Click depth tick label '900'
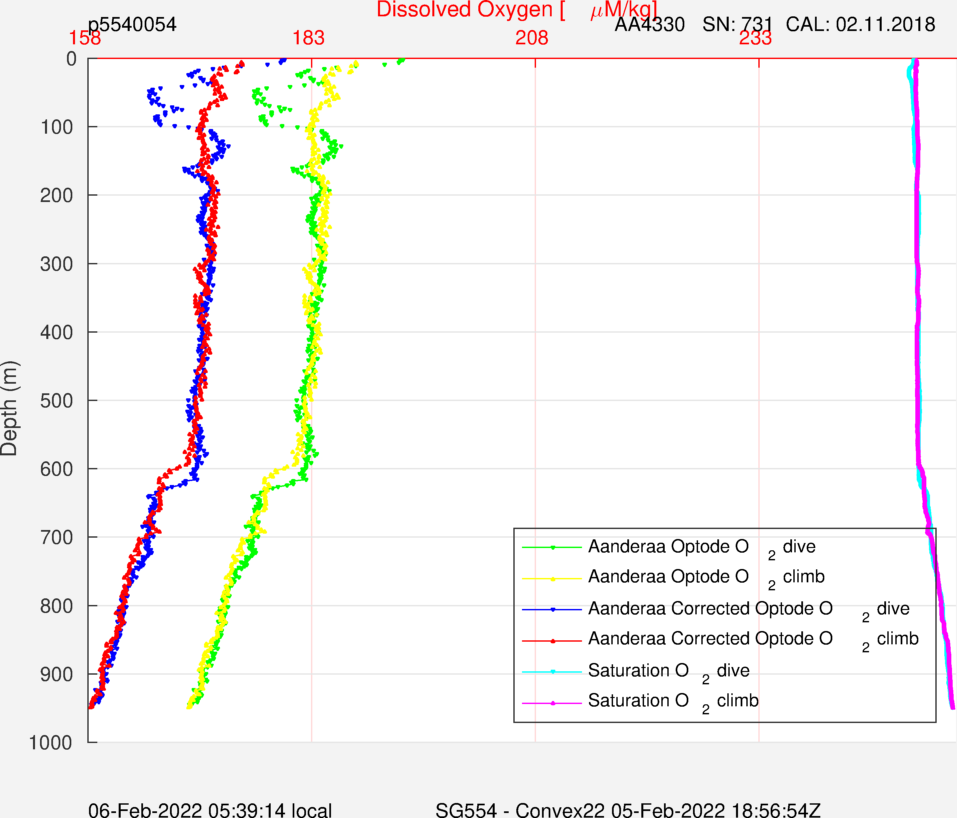Viewport: 957px width, 818px height. click(57, 674)
